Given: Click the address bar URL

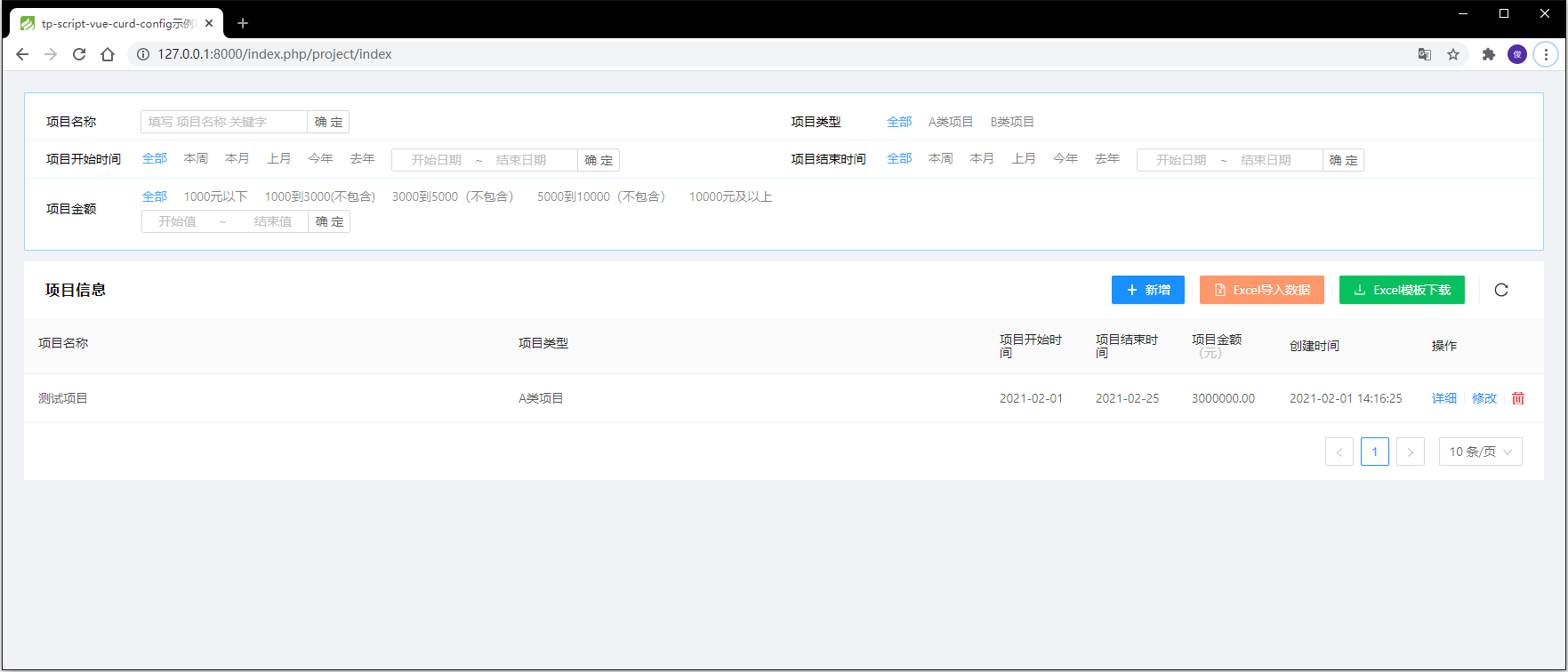Looking at the screenshot, I should coord(275,54).
